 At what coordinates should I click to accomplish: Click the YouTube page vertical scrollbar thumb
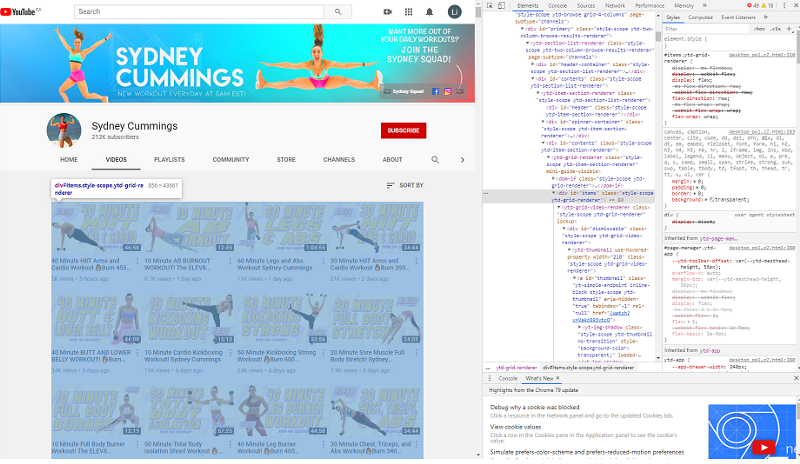478,12
